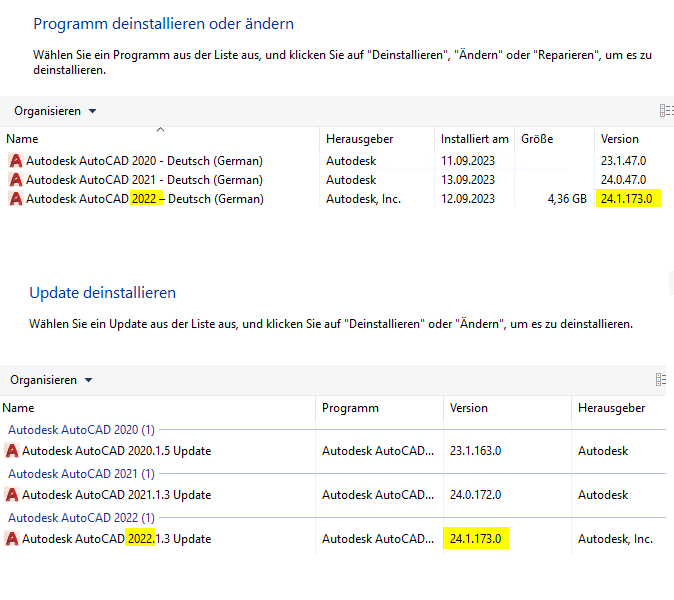Collapse the Autodesk AutoCAD 2020 (1) group

pos(80,429)
